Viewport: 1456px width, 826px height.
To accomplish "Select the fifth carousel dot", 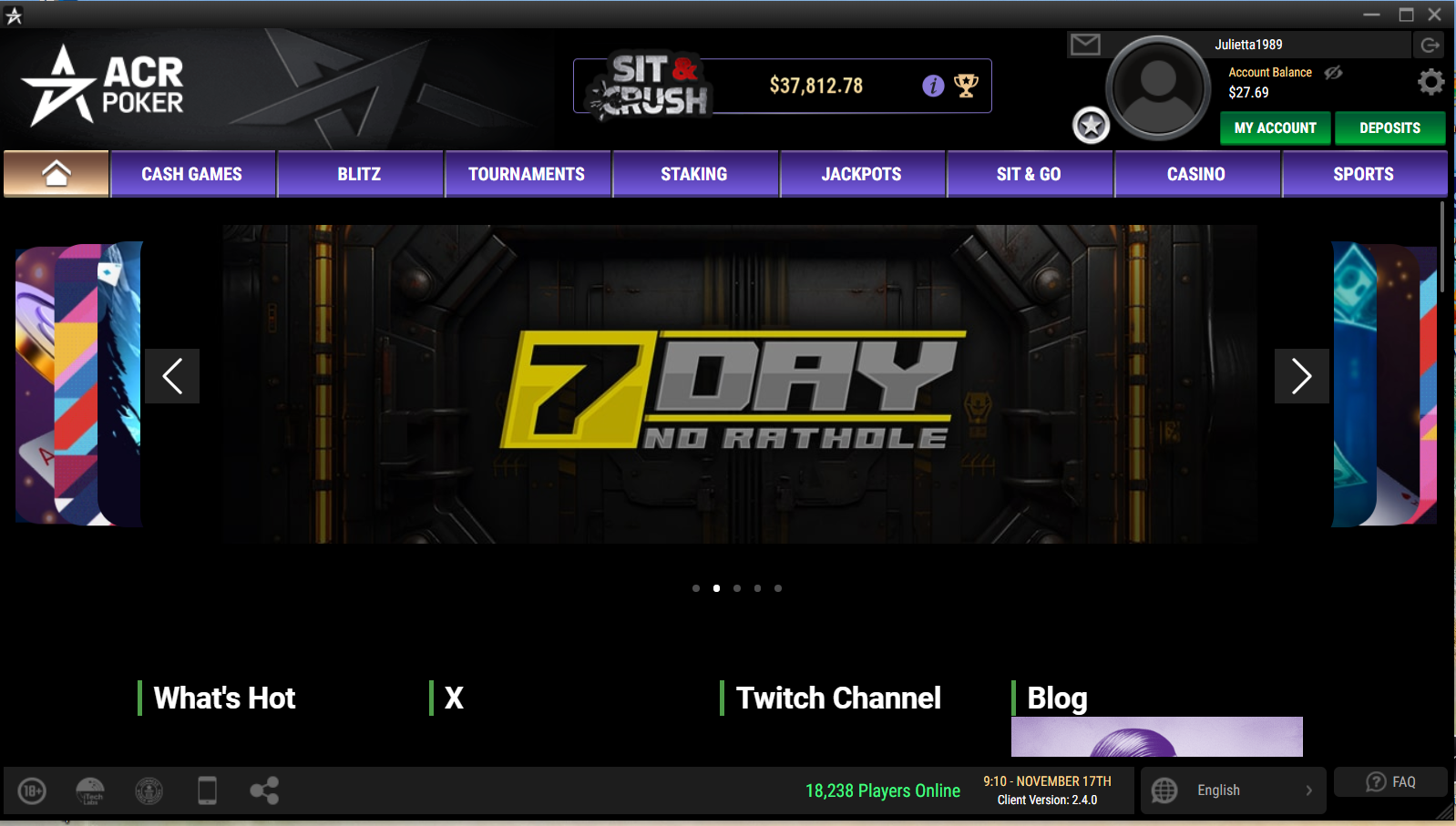I will pyautogui.click(x=778, y=588).
